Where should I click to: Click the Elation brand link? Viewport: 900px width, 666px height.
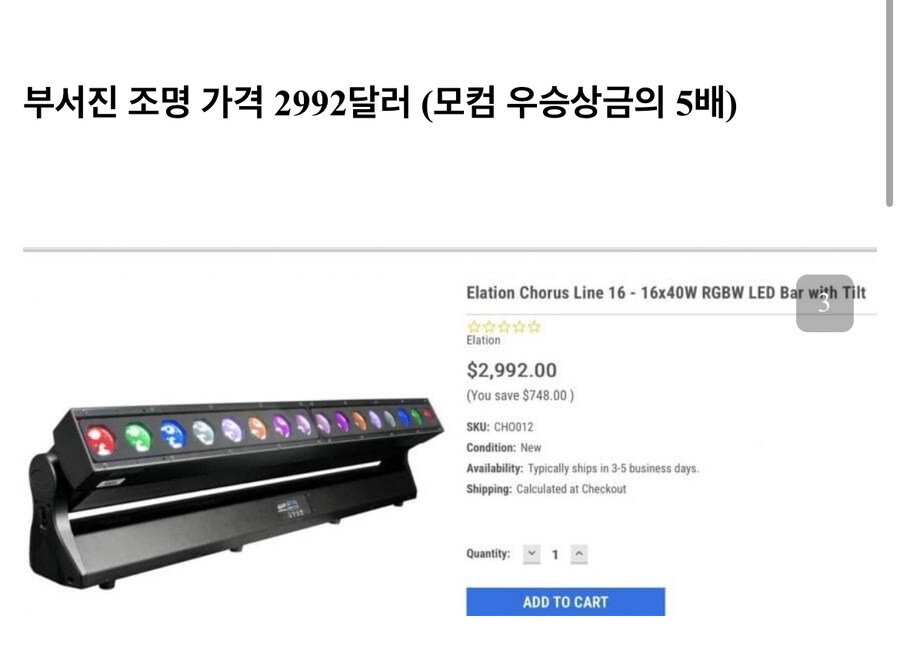[483, 340]
